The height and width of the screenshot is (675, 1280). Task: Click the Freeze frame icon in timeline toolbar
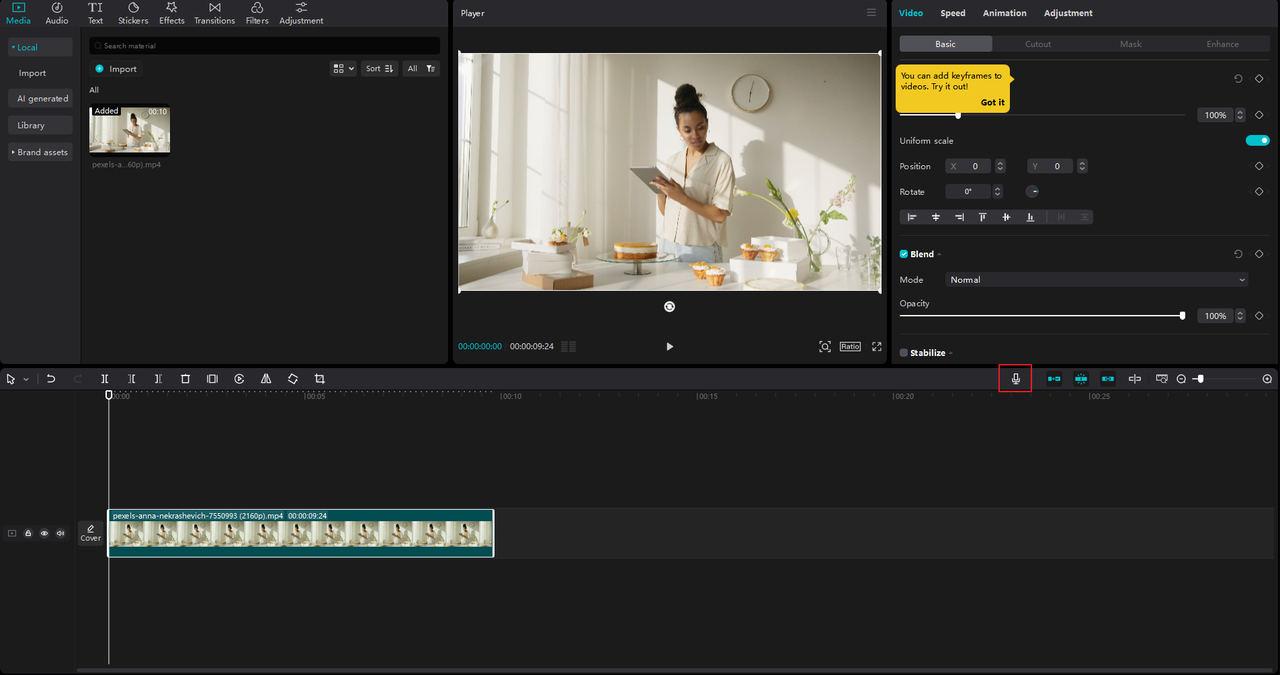click(x=212, y=379)
